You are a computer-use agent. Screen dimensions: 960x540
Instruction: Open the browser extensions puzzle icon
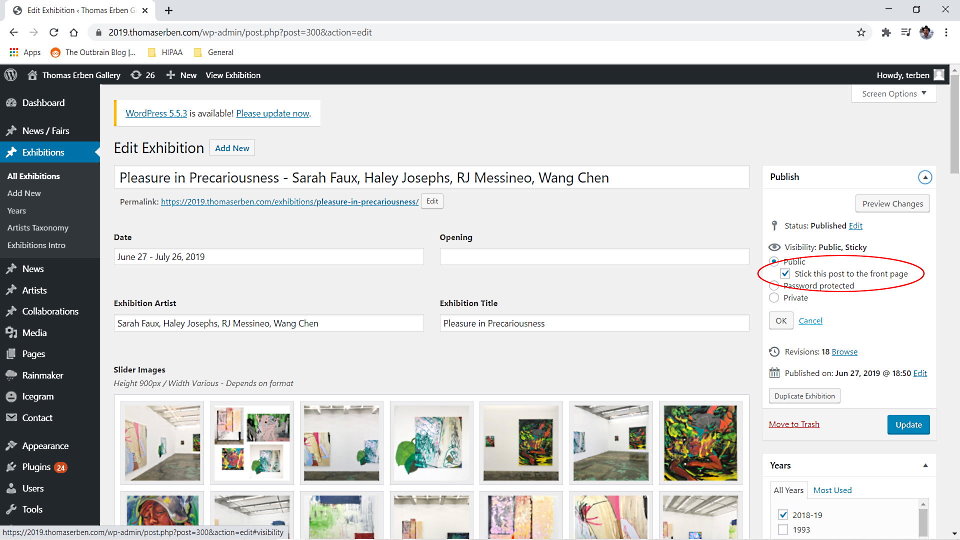pyautogui.click(x=885, y=32)
